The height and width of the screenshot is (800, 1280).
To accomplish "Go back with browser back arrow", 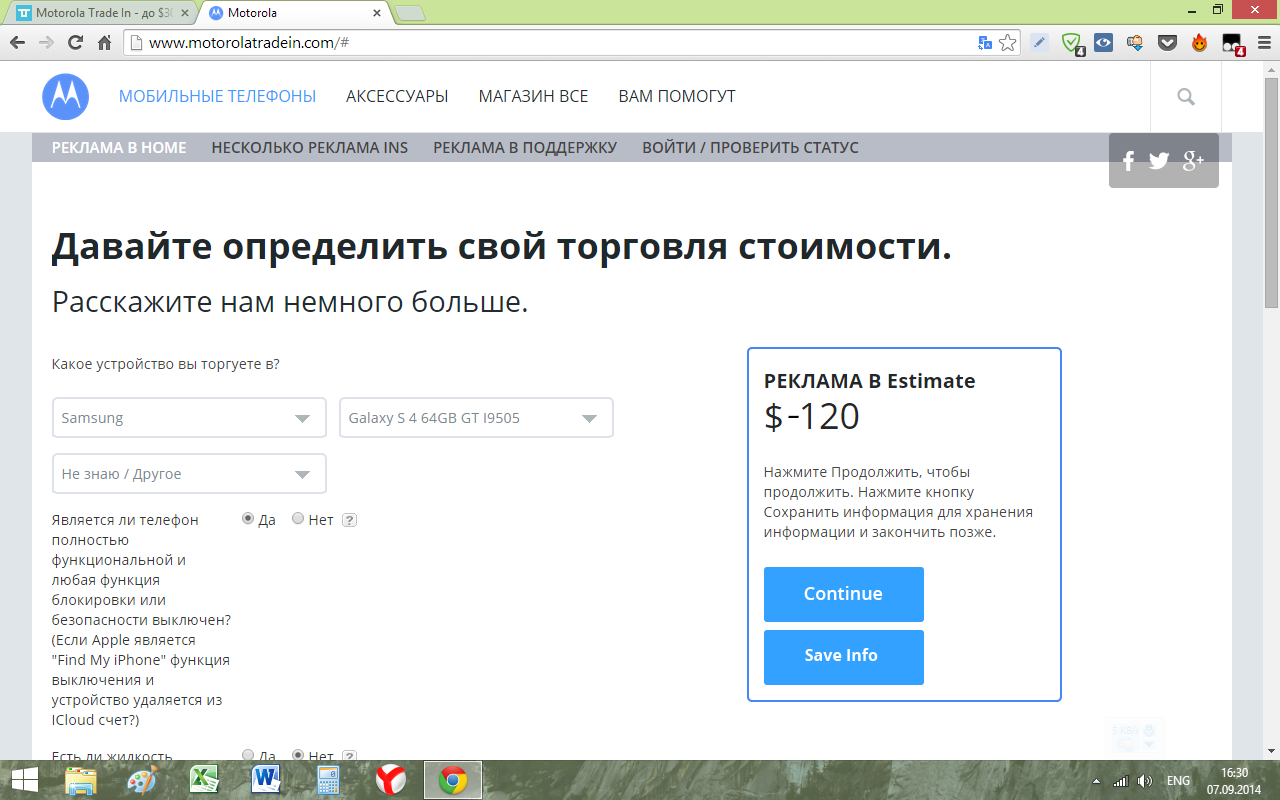I will coord(17,43).
